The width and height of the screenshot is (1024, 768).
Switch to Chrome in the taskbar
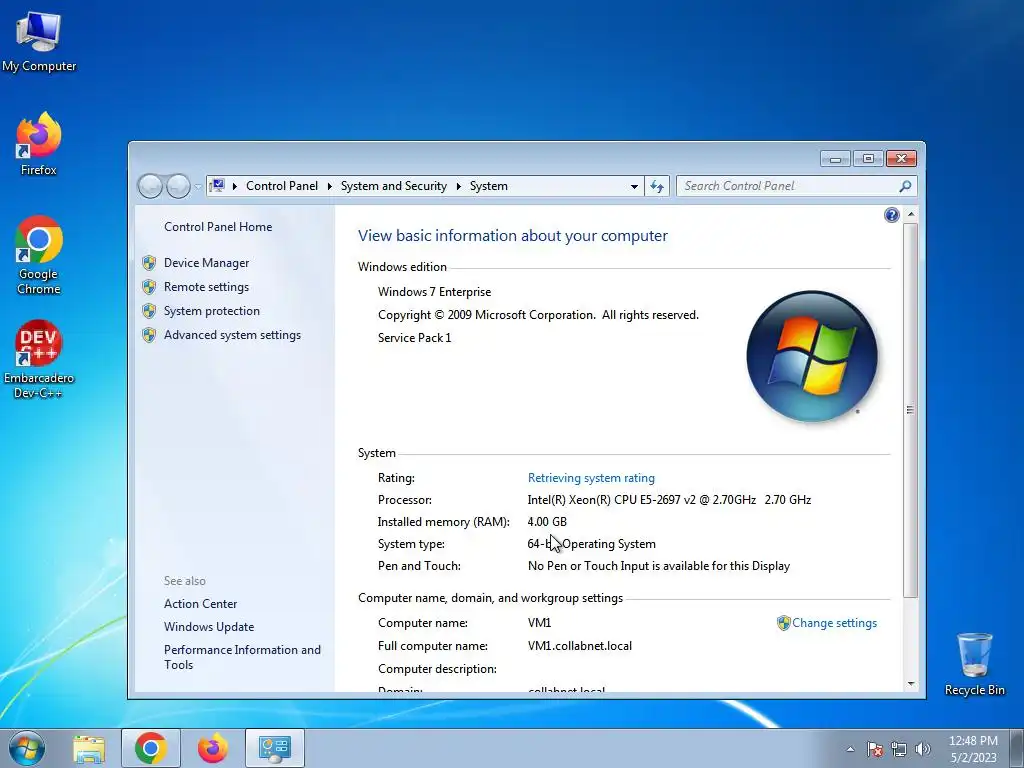pyautogui.click(x=151, y=748)
